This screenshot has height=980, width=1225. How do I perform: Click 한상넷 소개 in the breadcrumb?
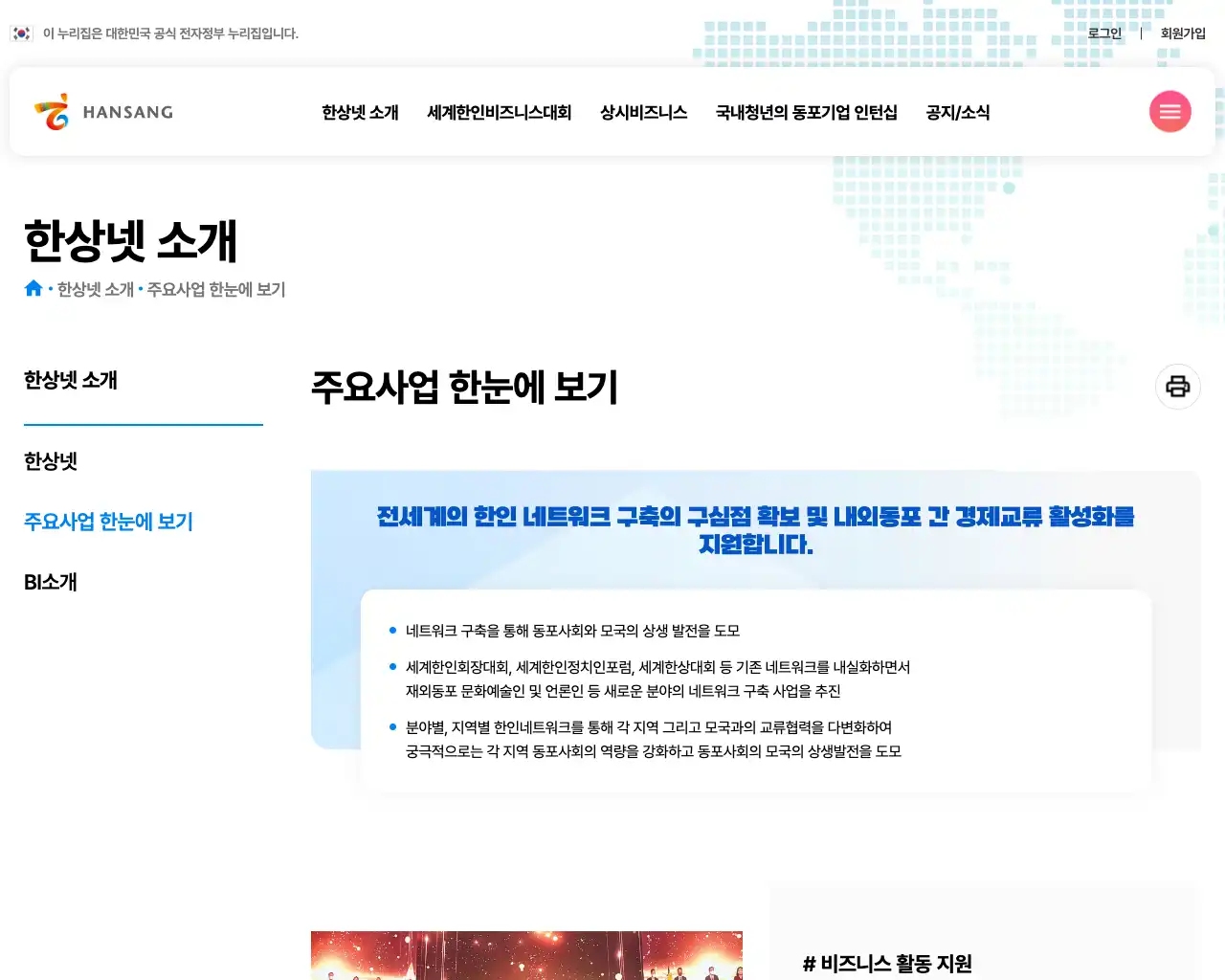coord(96,289)
